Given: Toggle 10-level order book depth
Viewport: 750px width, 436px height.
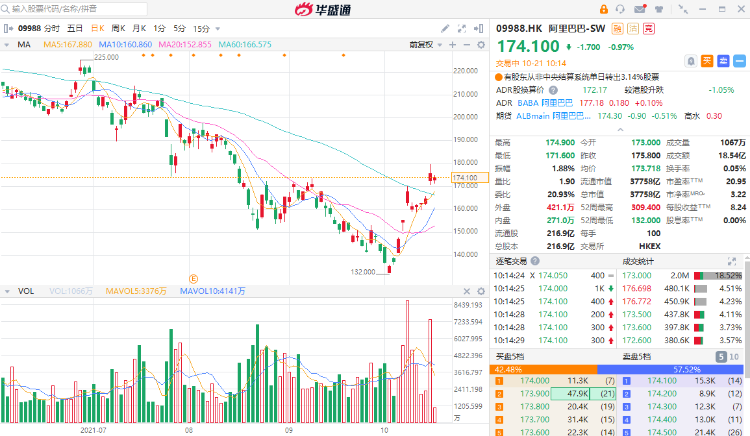Looking at the screenshot, I should coord(734,357).
